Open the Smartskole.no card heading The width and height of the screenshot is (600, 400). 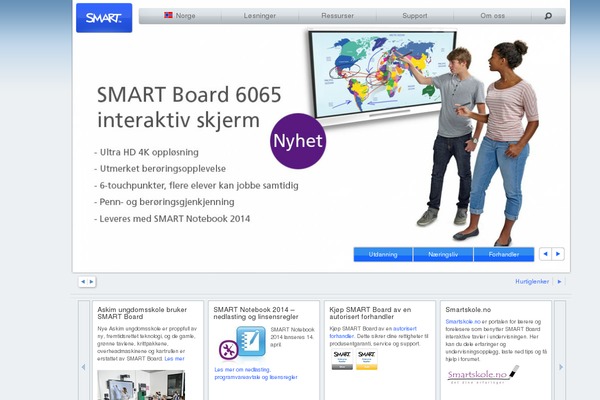(x=468, y=310)
